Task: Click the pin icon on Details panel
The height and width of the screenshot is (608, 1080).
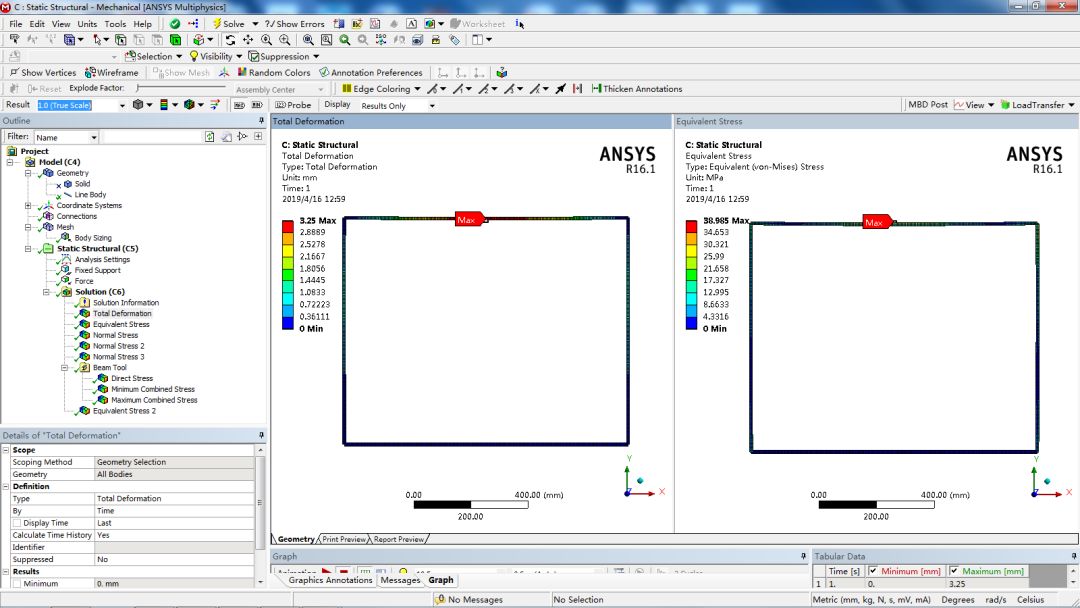Action: point(261,435)
